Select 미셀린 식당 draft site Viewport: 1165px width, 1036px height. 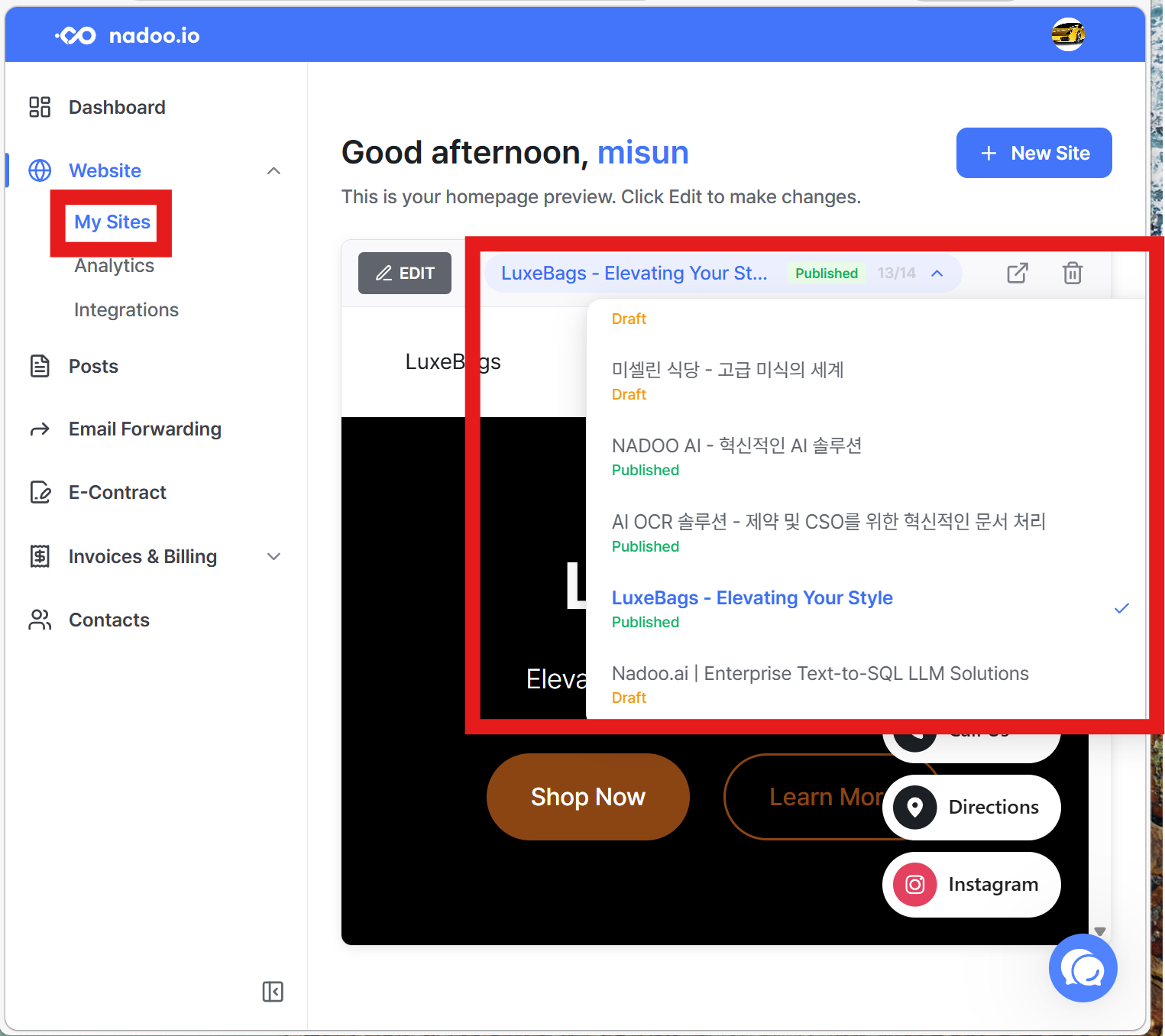pos(866,380)
